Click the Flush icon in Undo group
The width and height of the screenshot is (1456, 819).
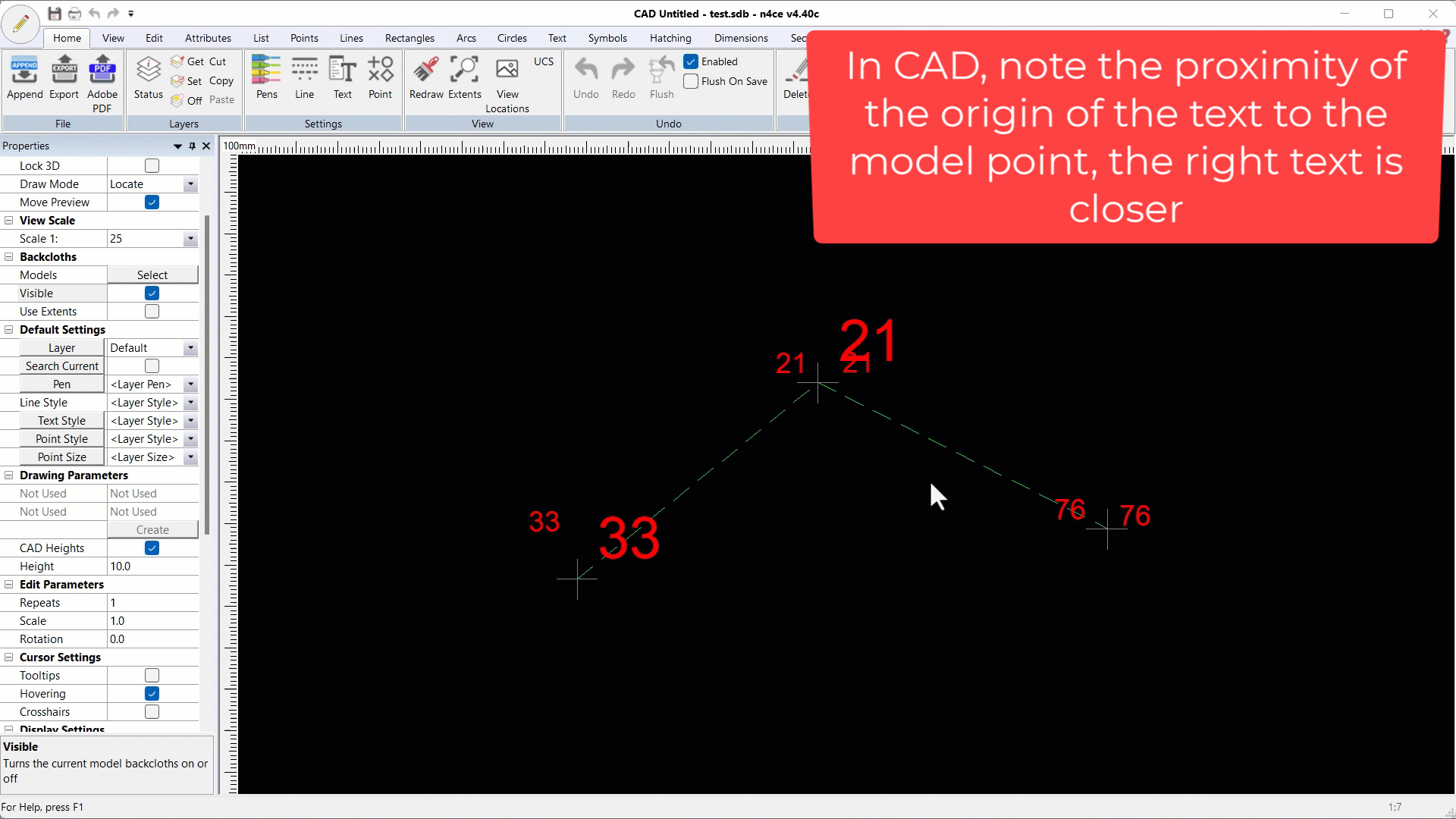[x=661, y=76]
